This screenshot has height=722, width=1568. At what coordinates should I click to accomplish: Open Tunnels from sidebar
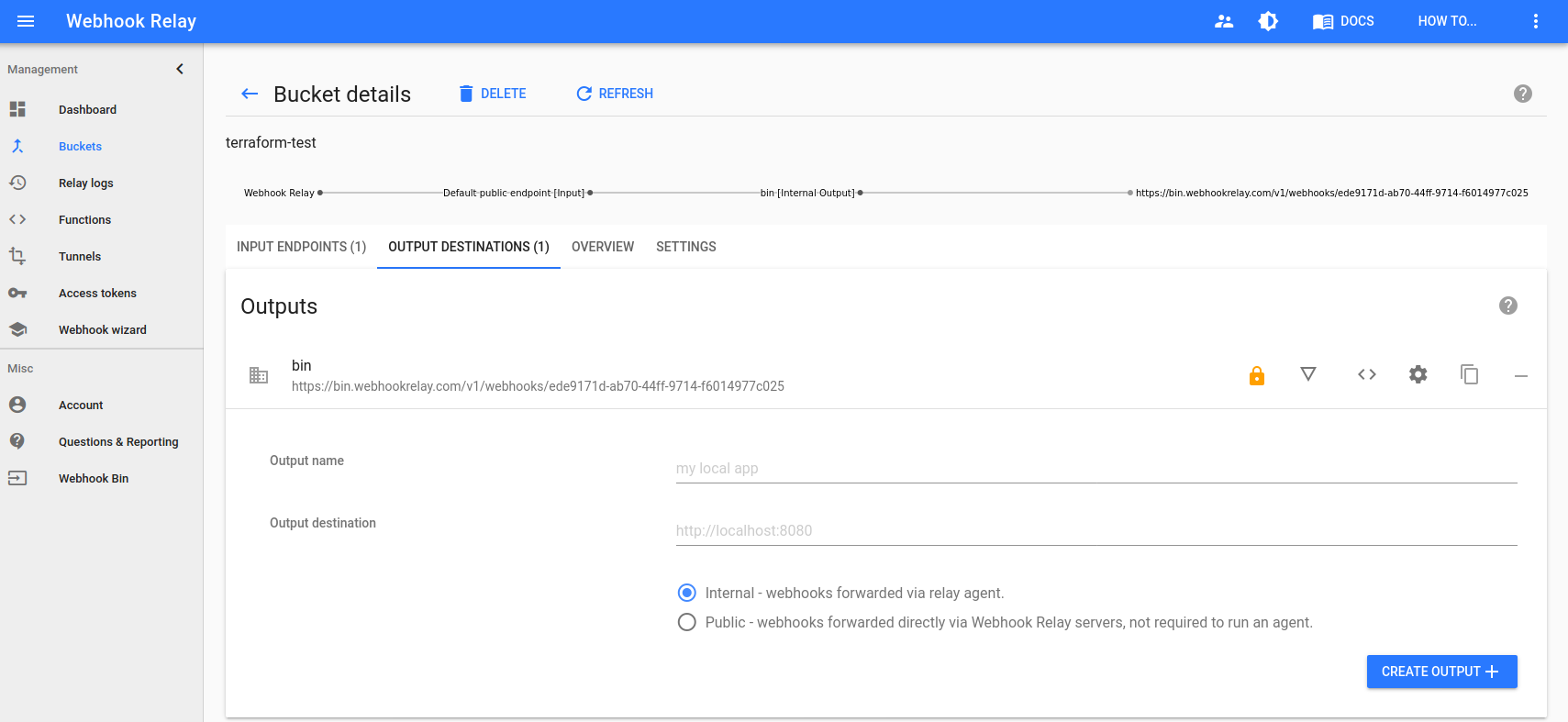80,256
